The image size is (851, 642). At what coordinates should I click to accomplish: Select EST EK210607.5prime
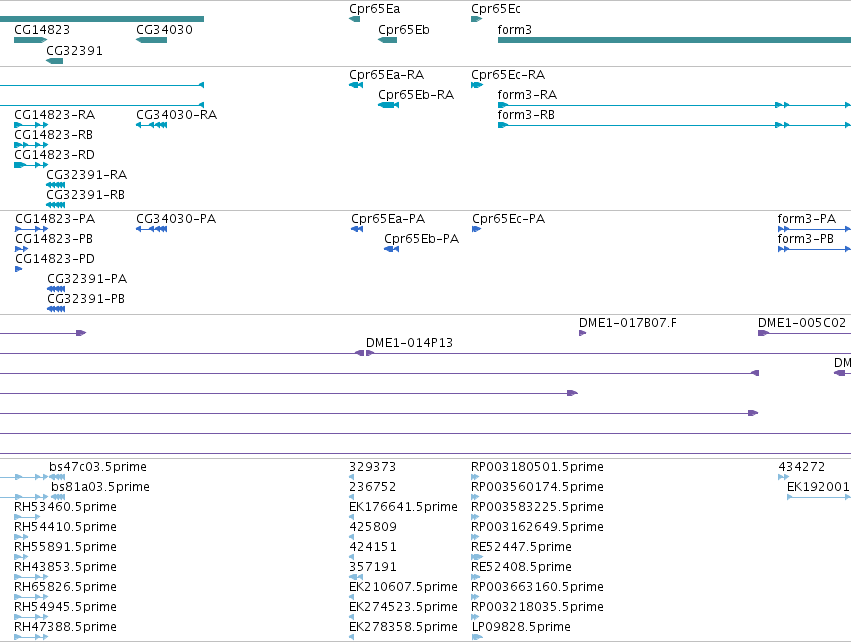point(403,587)
